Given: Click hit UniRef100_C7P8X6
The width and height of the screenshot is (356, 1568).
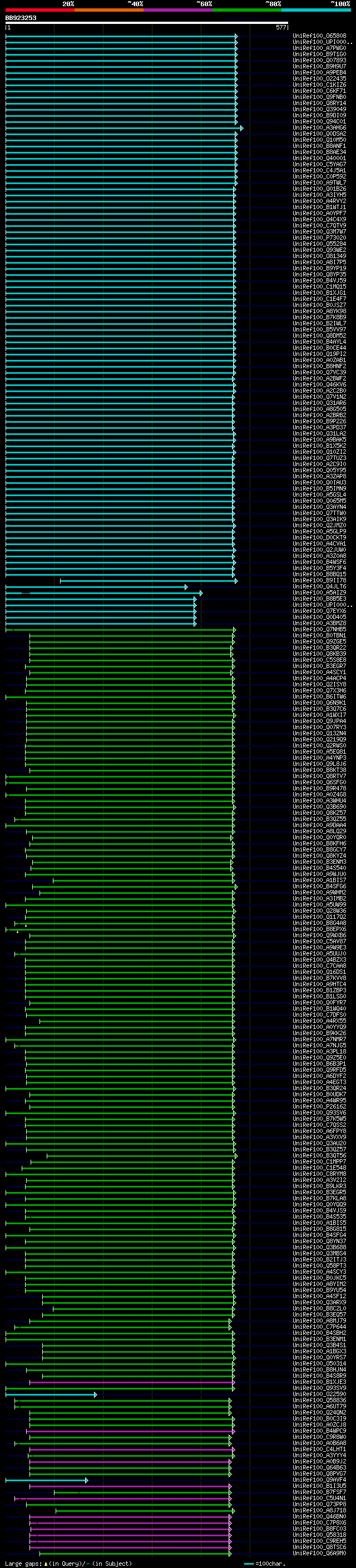Looking at the screenshot, I should coord(319,1523).
